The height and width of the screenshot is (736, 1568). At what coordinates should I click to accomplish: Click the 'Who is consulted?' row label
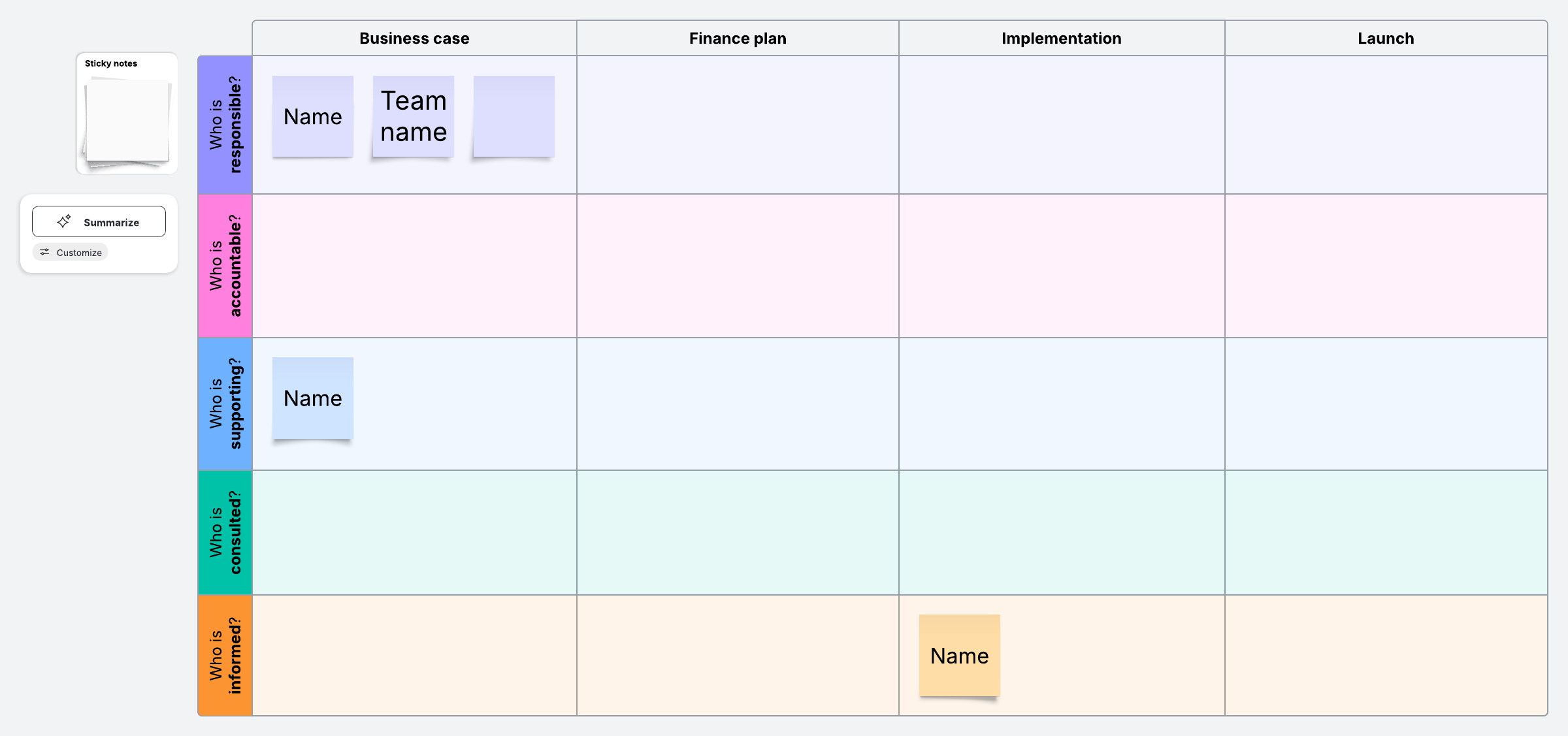pyautogui.click(x=225, y=532)
